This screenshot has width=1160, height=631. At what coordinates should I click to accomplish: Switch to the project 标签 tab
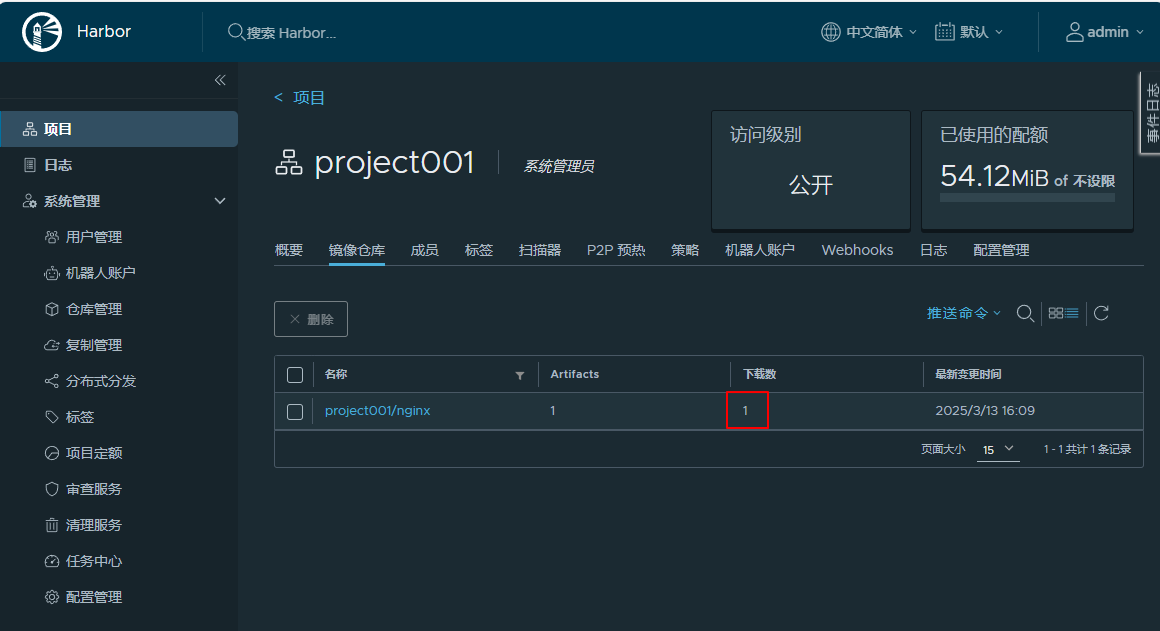tap(479, 250)
